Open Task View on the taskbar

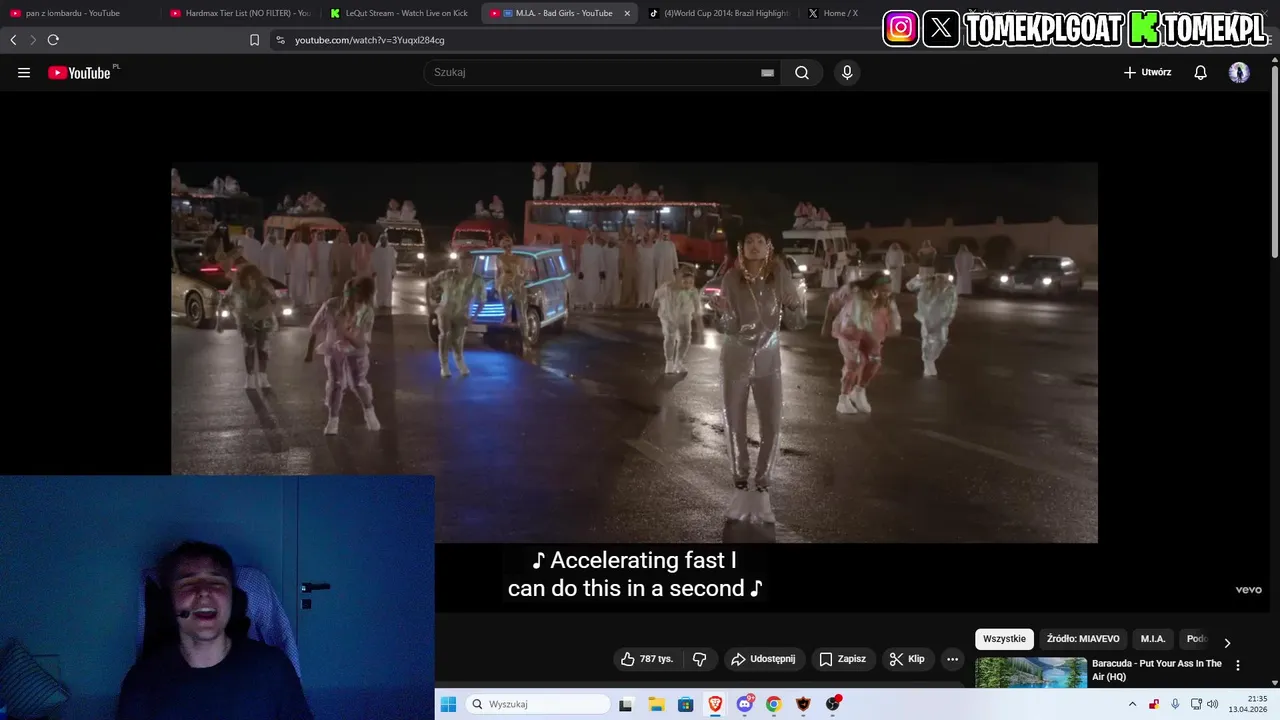(x=626, y=704)
